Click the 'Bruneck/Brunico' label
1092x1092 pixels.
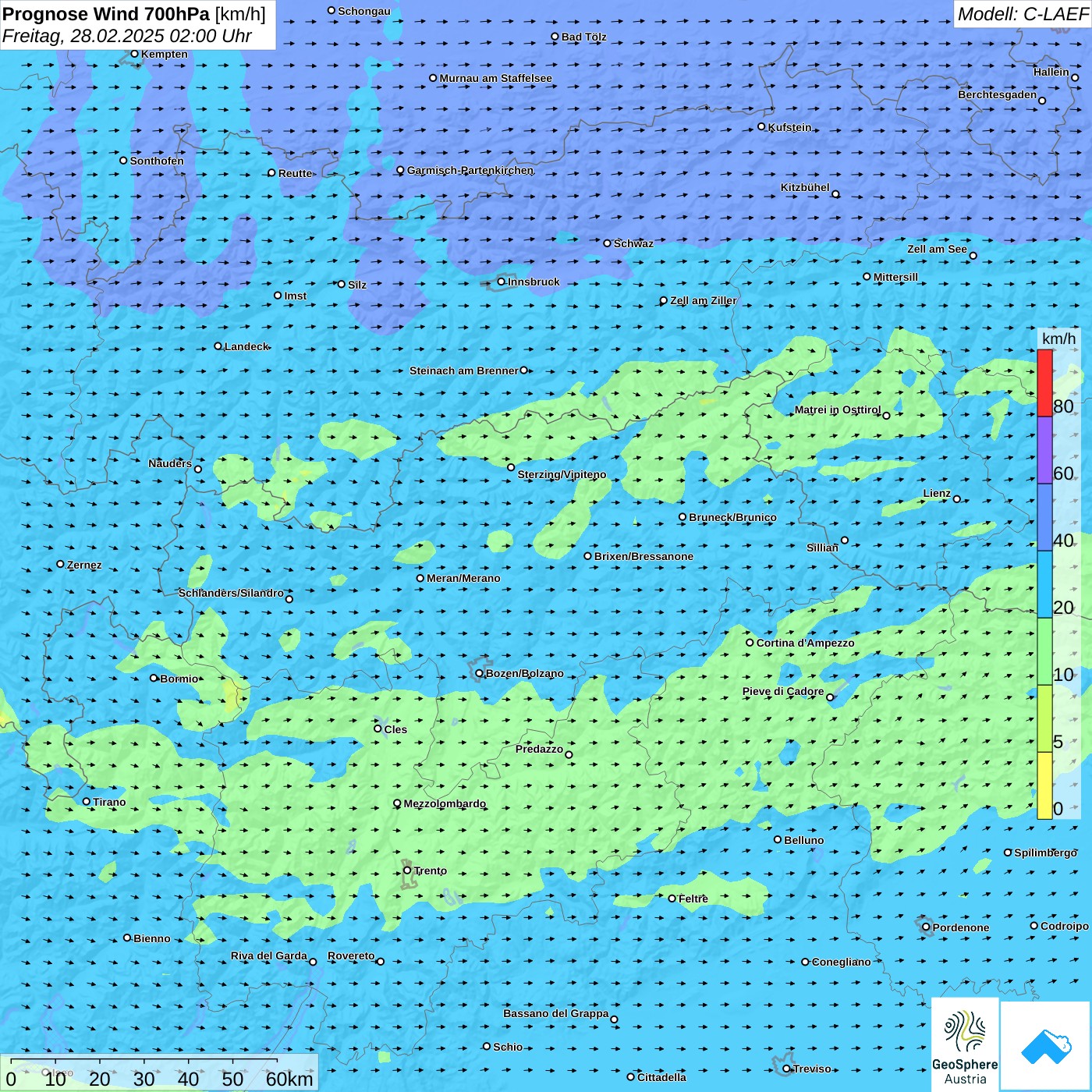(x=732, y=517)
